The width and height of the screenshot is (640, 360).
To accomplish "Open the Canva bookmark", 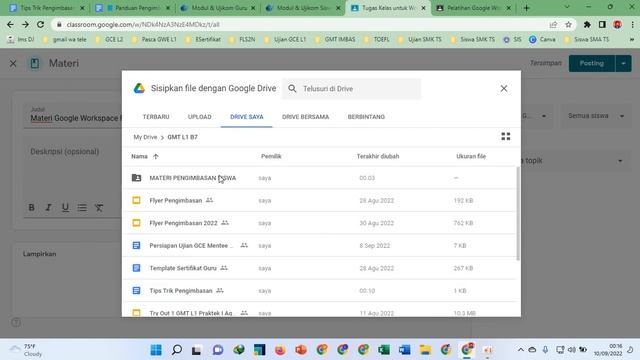I will 542,39.
